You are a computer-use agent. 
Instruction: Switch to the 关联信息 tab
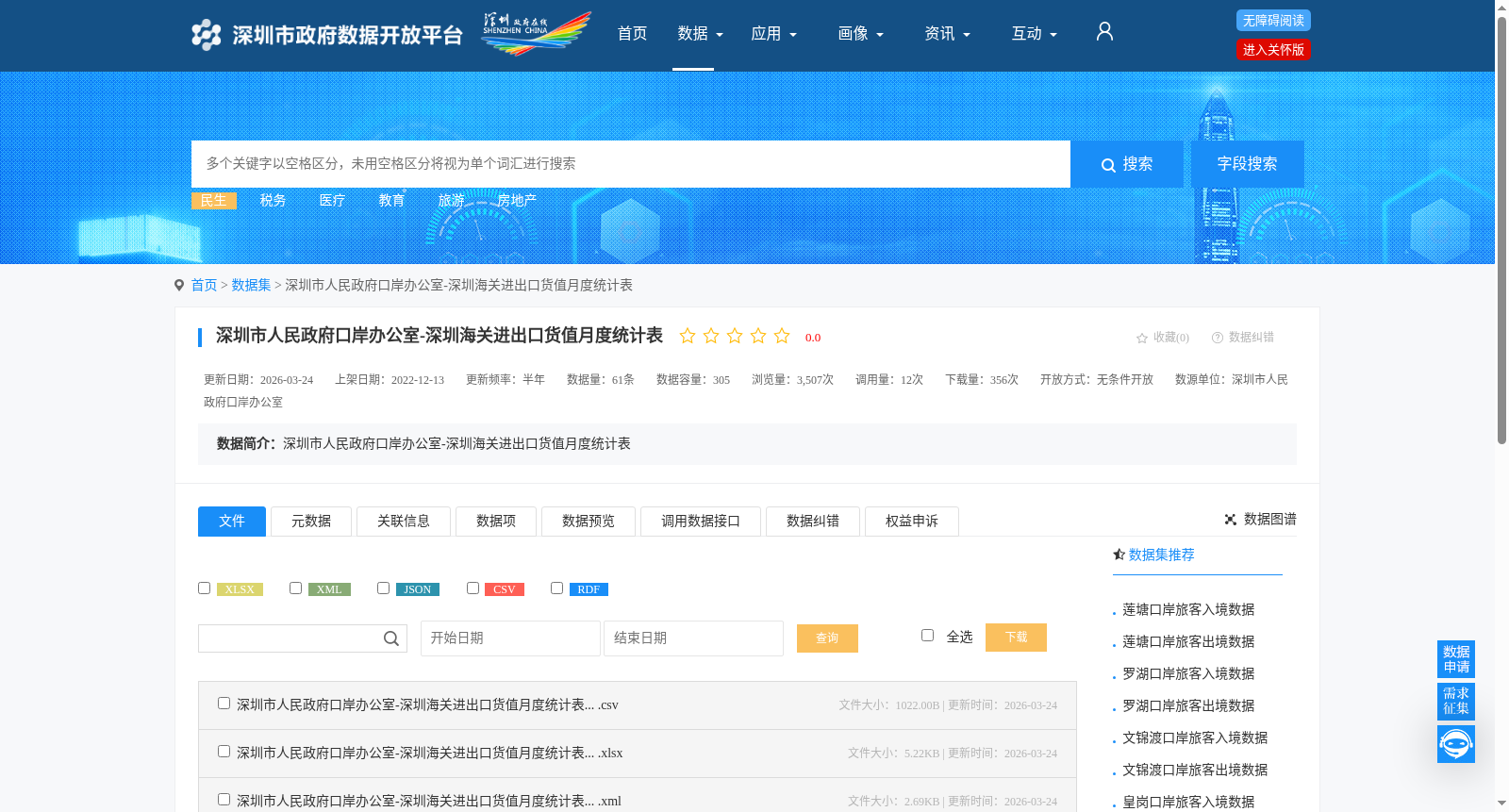click(x=404, y=522)
